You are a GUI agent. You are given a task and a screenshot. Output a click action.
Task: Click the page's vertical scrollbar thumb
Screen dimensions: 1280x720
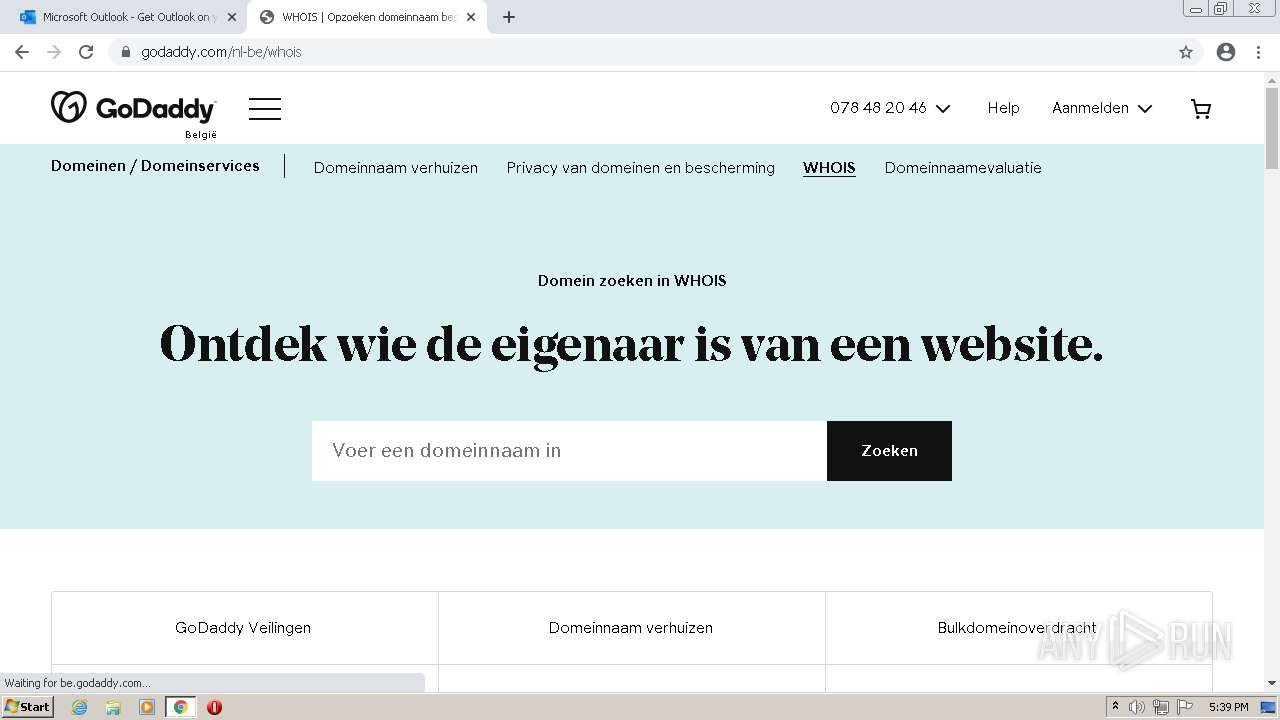(1272, 128)
